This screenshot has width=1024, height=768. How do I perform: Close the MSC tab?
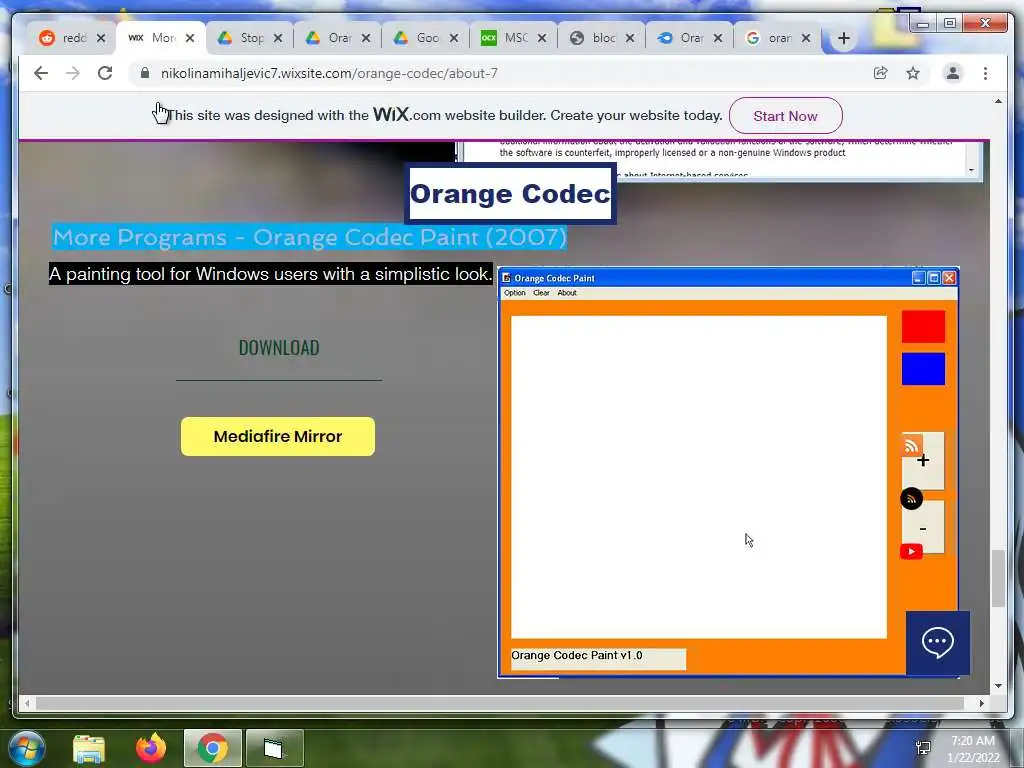[541, 39]
